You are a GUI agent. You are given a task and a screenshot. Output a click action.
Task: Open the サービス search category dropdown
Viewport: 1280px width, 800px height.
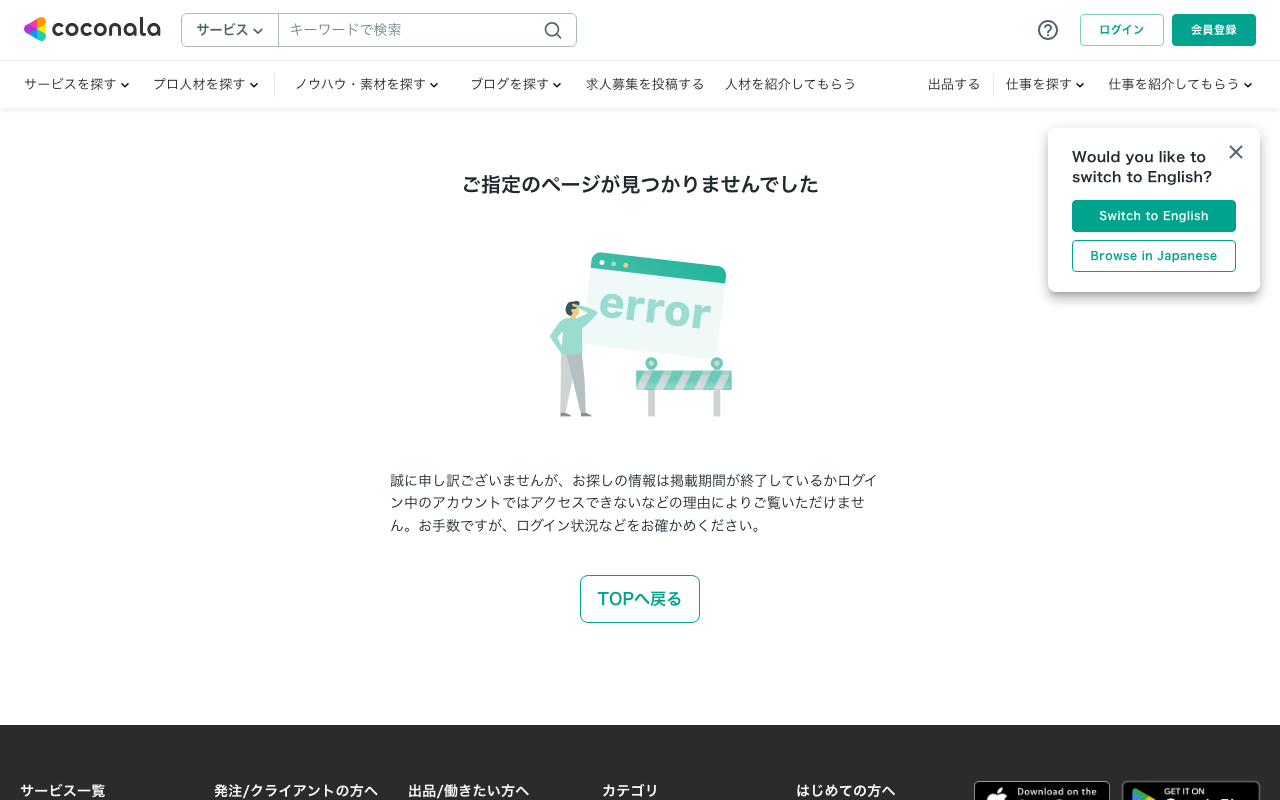click(x=230, y=30)
